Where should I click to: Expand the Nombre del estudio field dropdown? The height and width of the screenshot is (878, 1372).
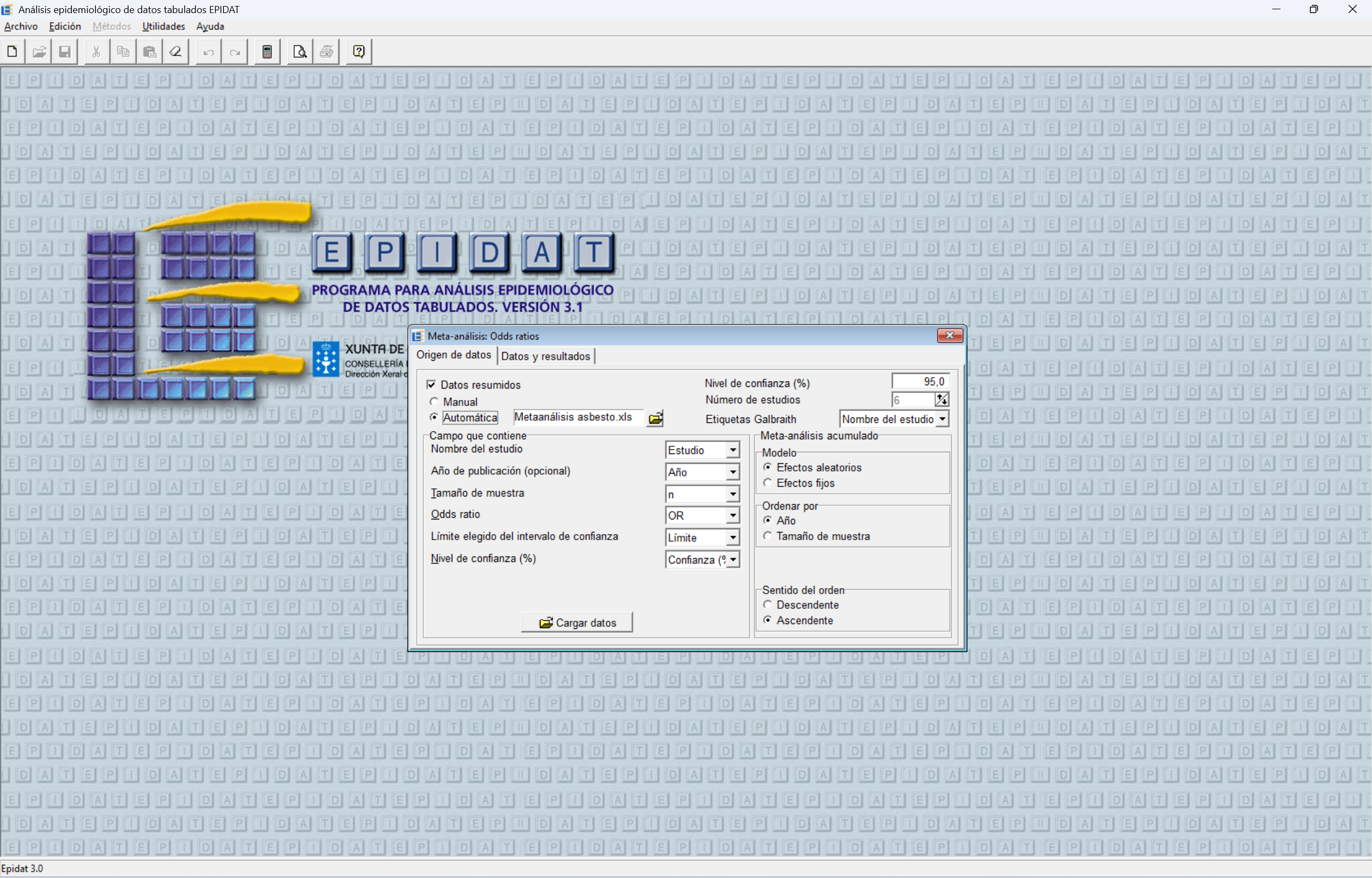[x=732, y=450]
